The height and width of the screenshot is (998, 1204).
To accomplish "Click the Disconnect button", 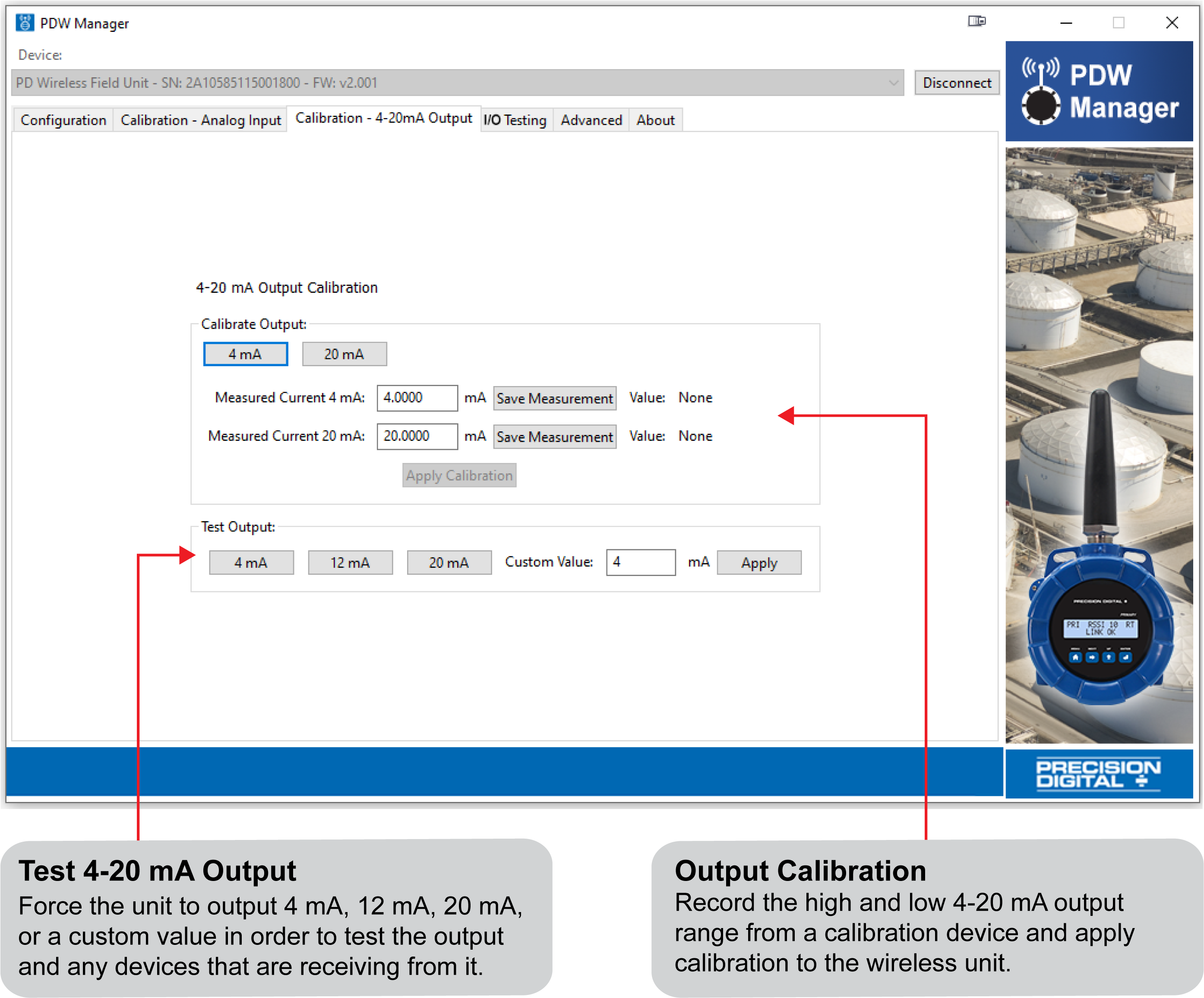I will point(956,82).
